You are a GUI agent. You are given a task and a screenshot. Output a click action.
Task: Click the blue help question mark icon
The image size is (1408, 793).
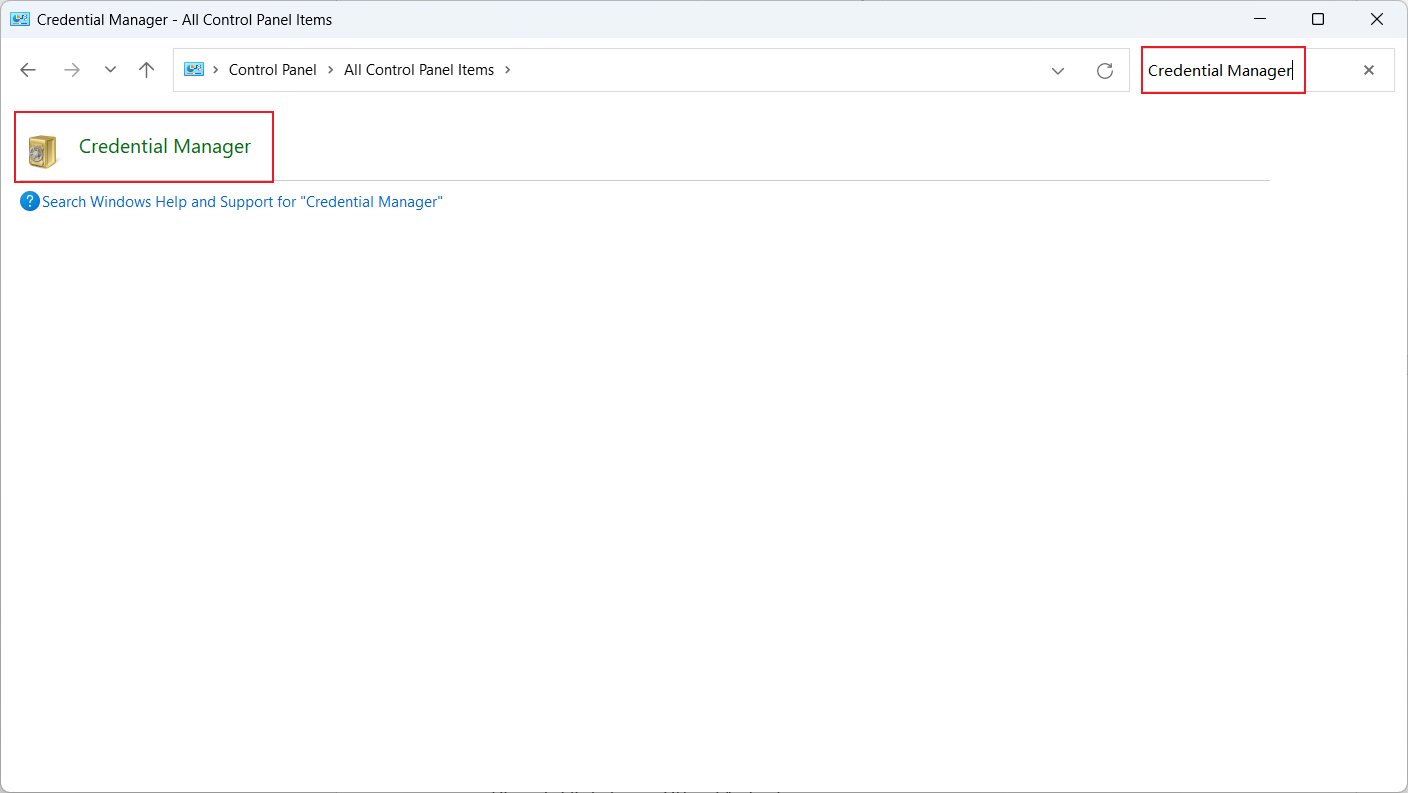point(29,201)
